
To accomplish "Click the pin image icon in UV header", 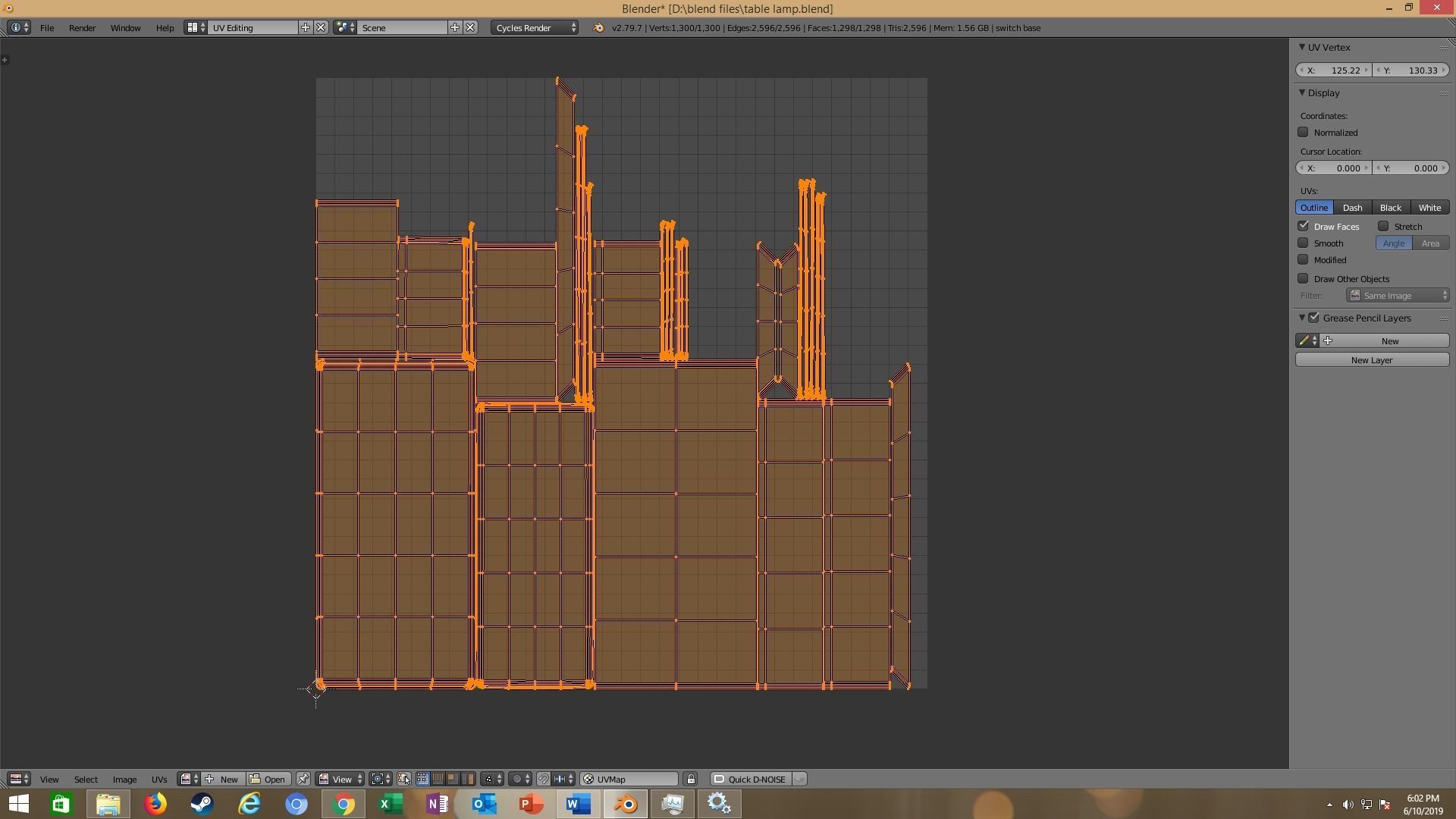I will (x=303, y=779).
